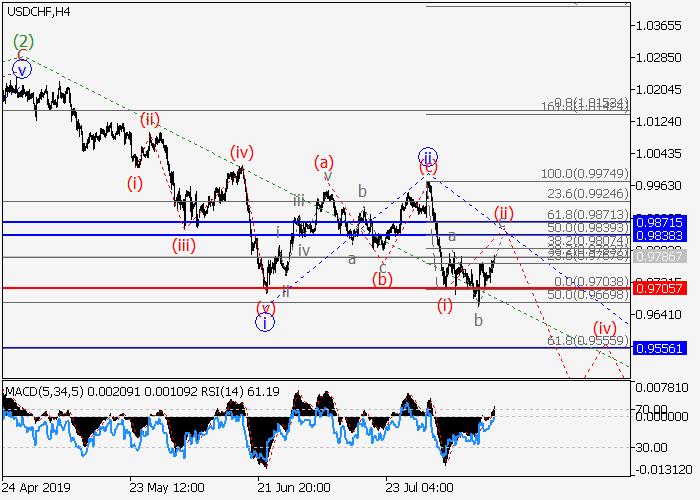This screenshot has height=500, width=700.
Task: Select the 70.000 RSI level marker
Action: click(655, 409)
